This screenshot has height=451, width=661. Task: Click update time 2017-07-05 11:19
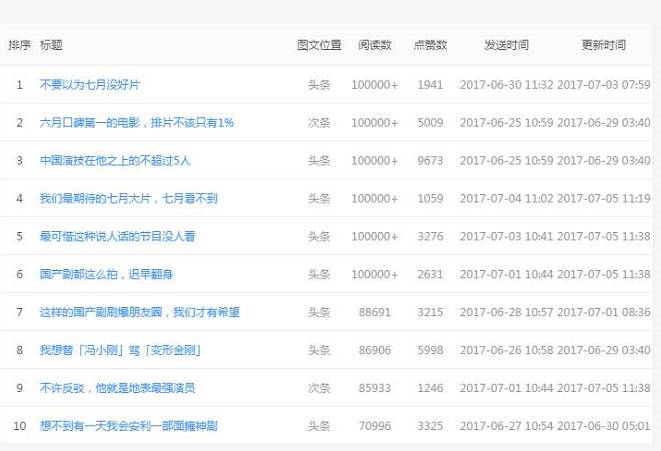[x=604, y=199]
